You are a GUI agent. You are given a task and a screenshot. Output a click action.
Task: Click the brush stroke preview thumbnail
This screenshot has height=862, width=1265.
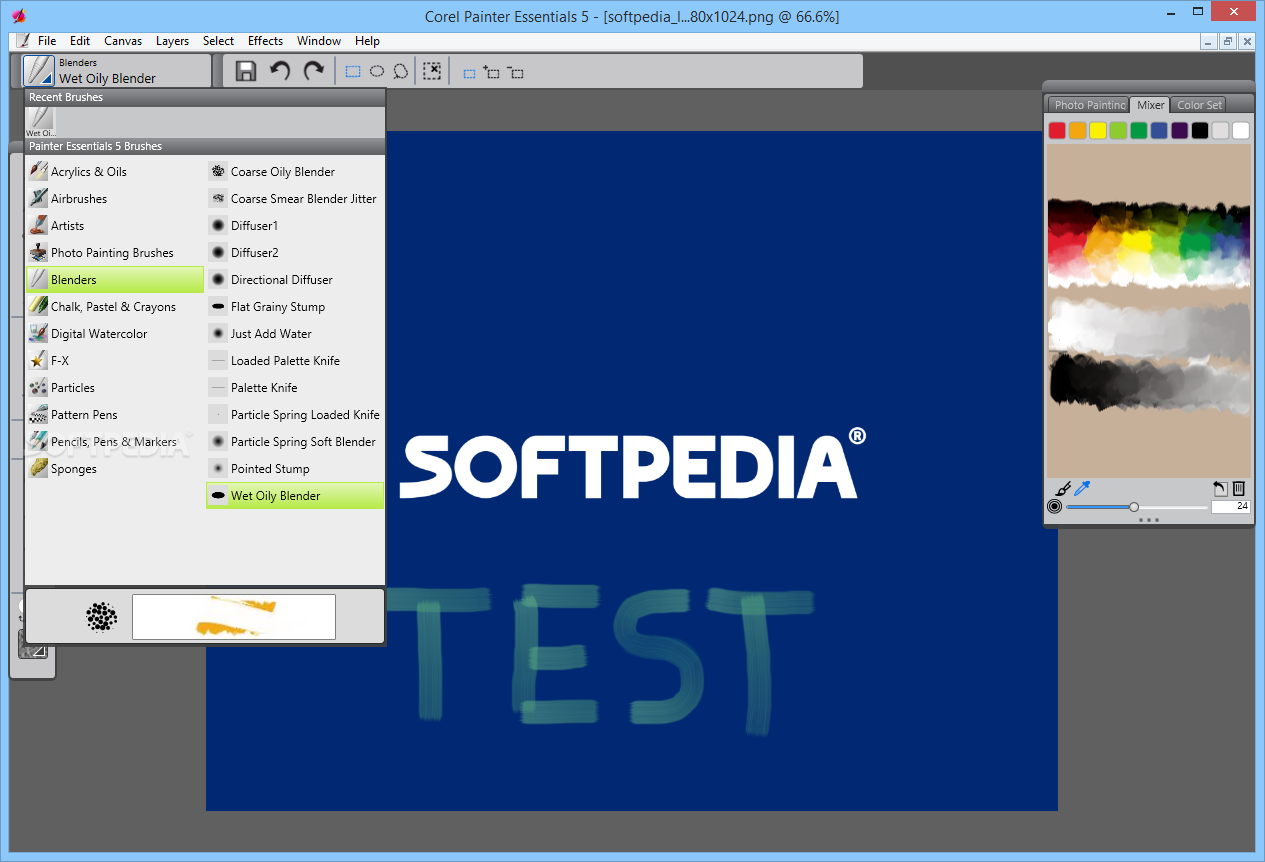point(234,616)
